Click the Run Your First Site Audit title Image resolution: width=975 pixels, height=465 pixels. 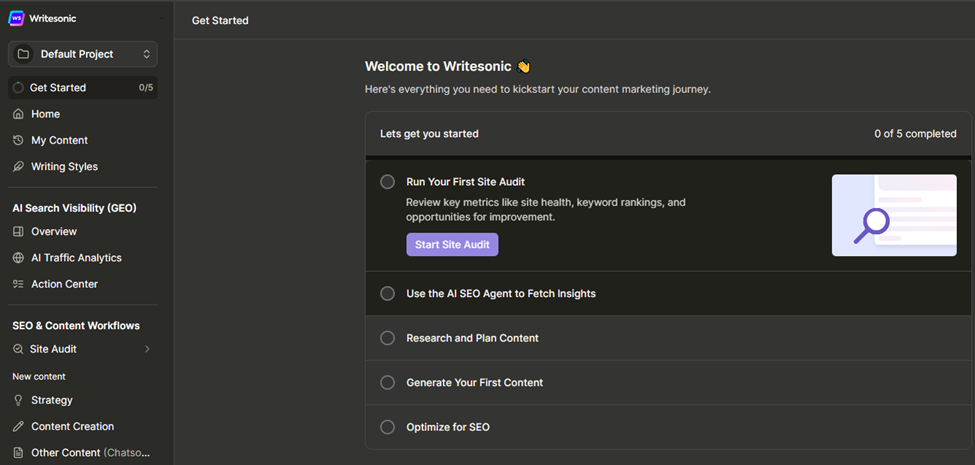[x=466, y=182]
